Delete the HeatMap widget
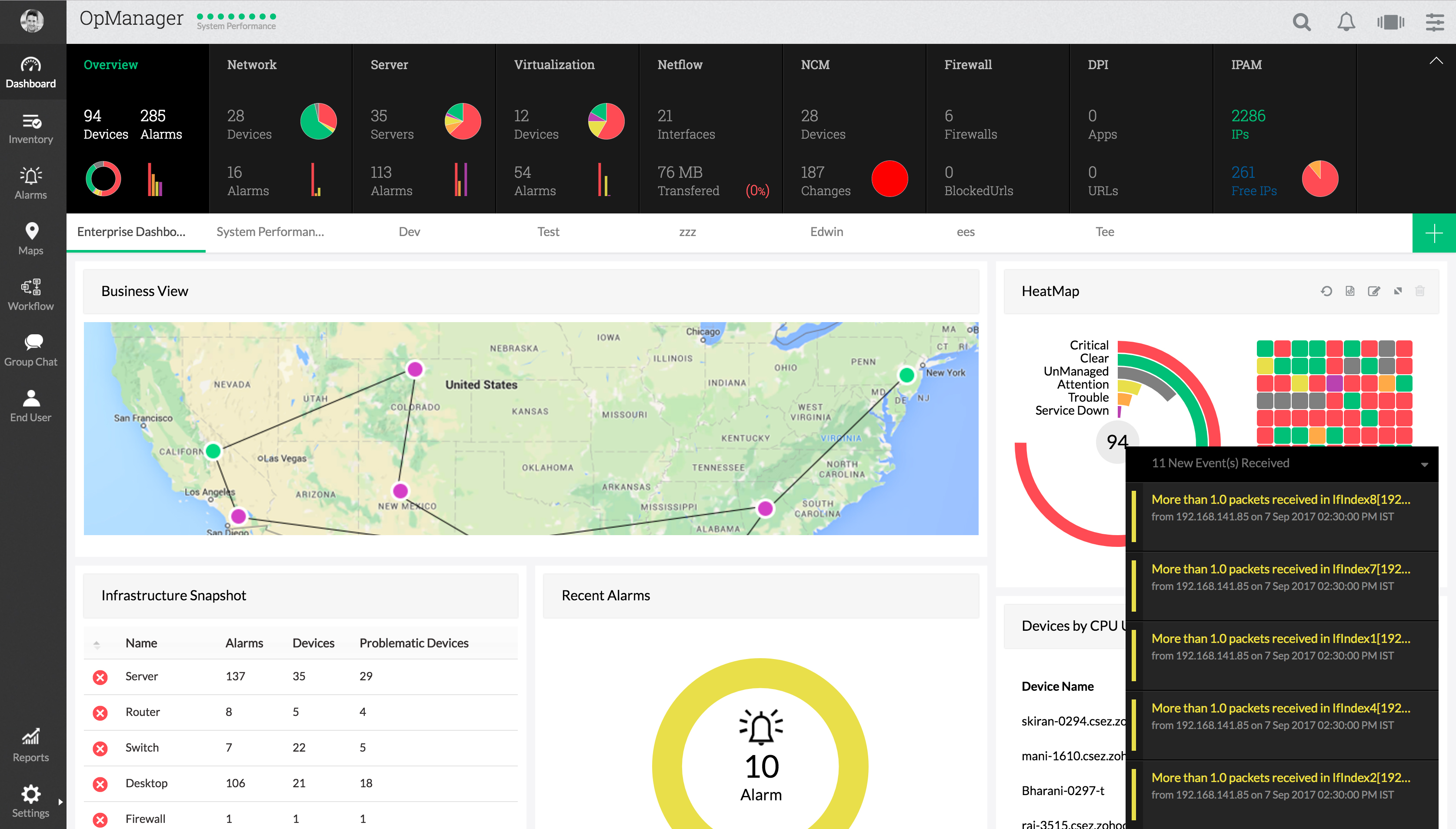Image resolution: width=1456 pixels, height=829 pixels. pyautogui.click(x=1419, y=291)
